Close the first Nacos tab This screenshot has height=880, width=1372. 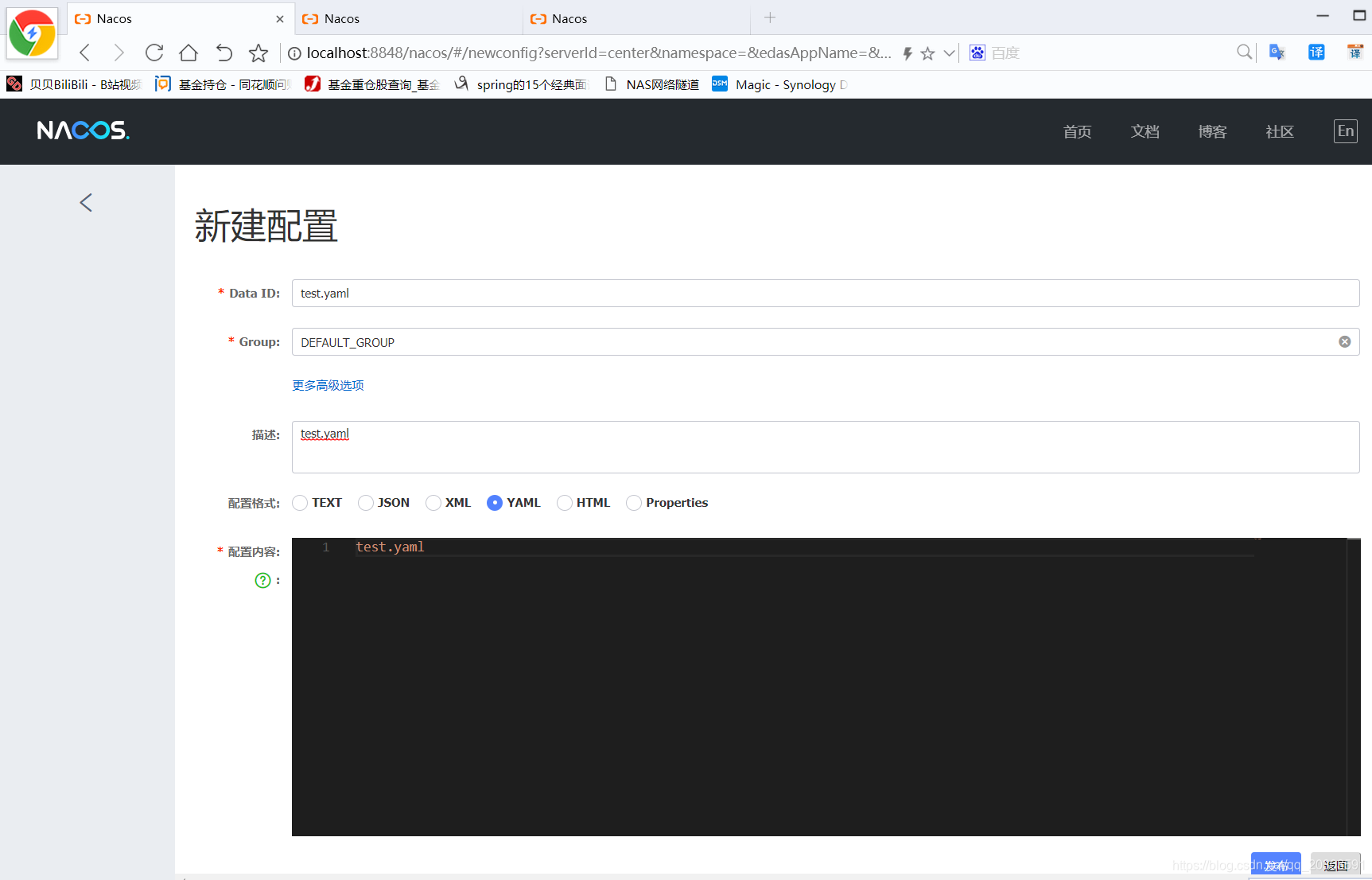click(x=280, y=19)
